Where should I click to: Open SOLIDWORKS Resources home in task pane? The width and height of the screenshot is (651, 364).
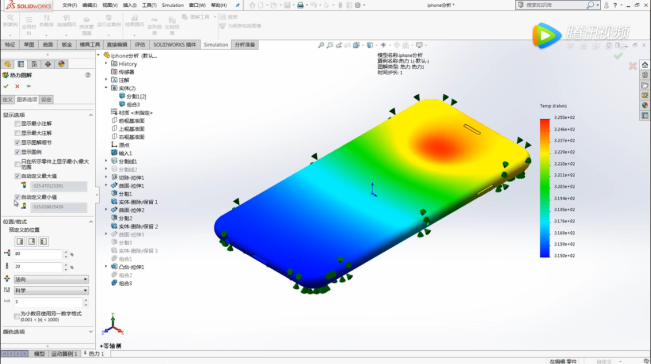pyautogui.click(x=645, y=65)
